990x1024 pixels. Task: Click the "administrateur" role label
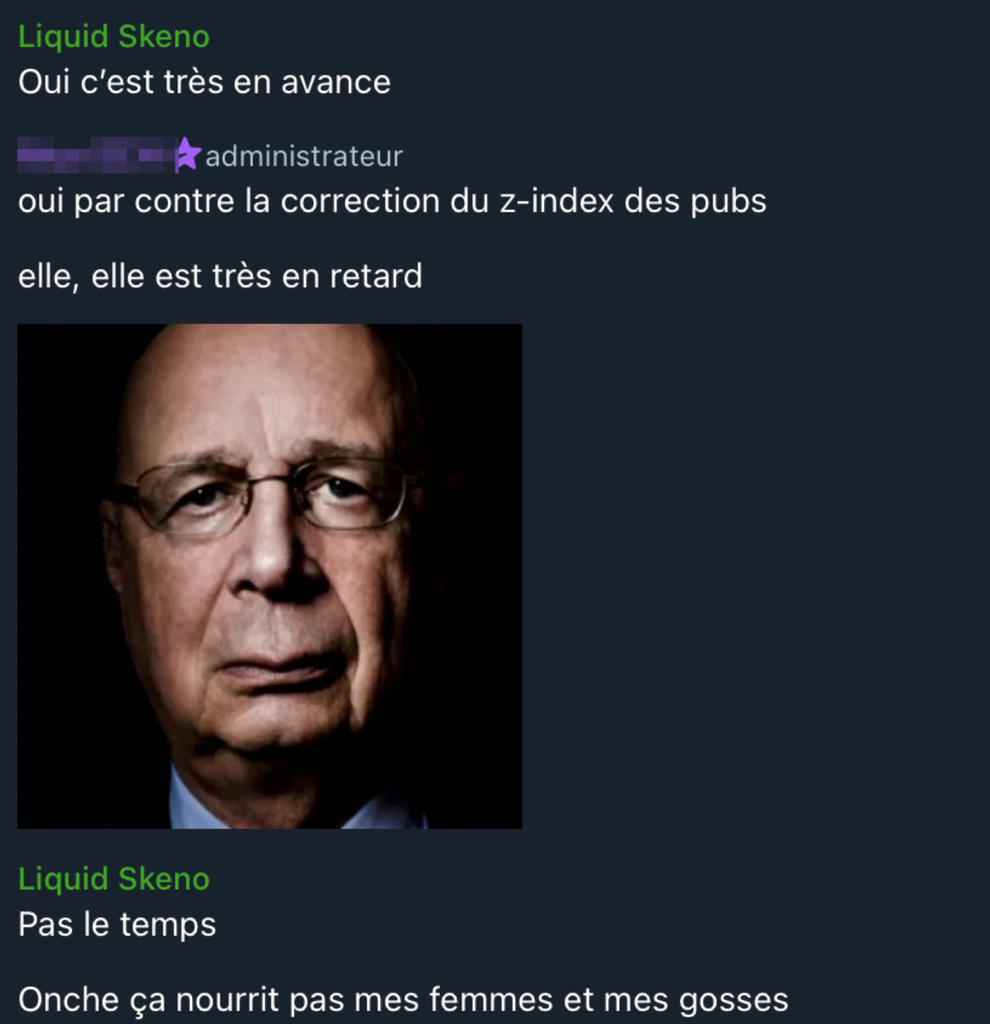point(304,156)
